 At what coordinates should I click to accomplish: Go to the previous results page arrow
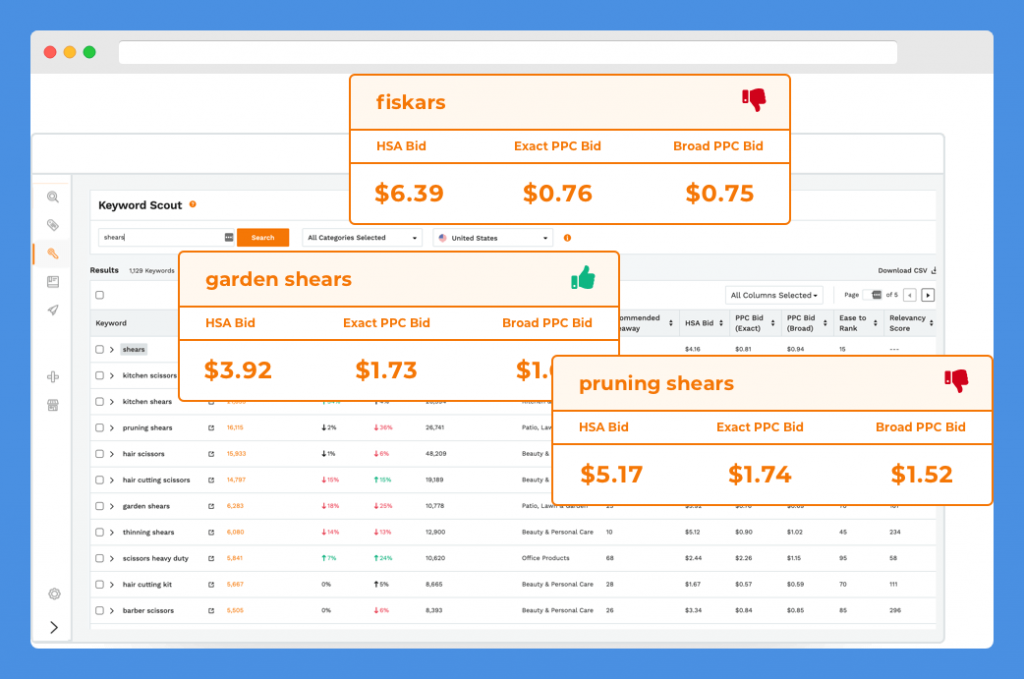click(910, 295)
